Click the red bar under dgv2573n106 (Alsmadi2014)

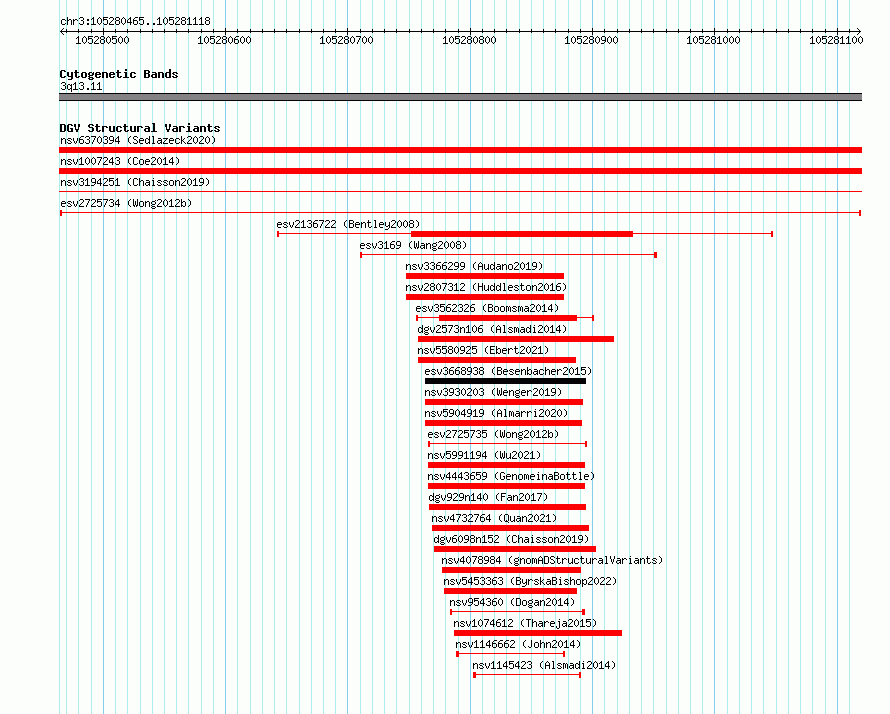tap(516, 339)
